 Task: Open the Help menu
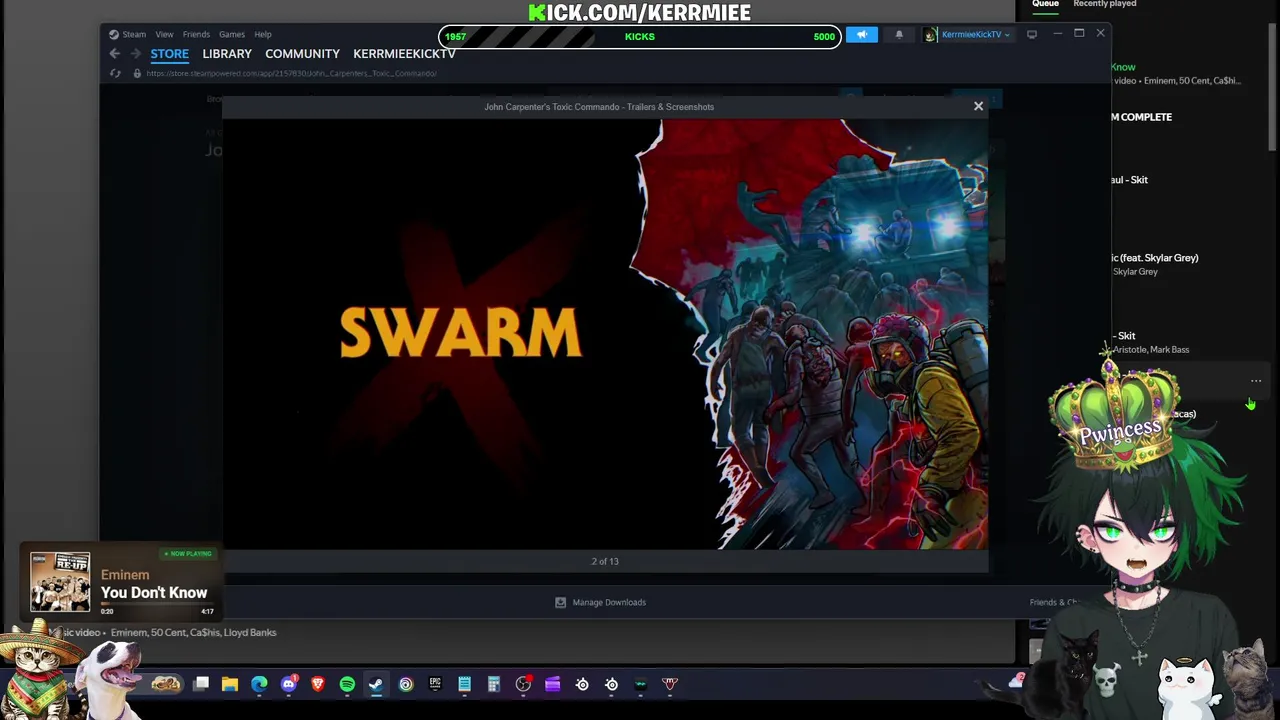[x=262, y=34]
